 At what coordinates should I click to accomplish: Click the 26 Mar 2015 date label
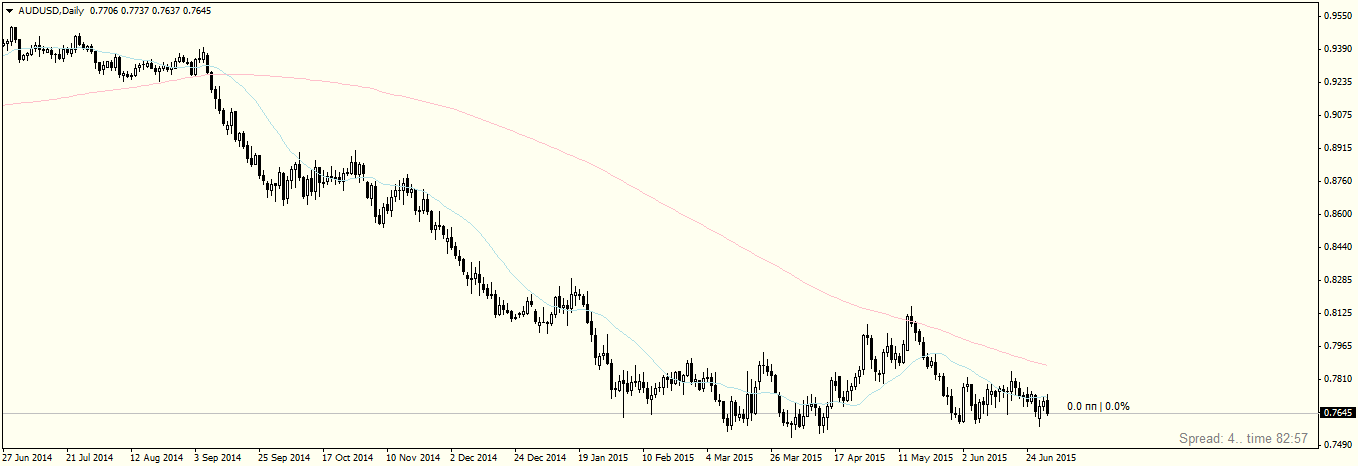click(x=796, y=458)
